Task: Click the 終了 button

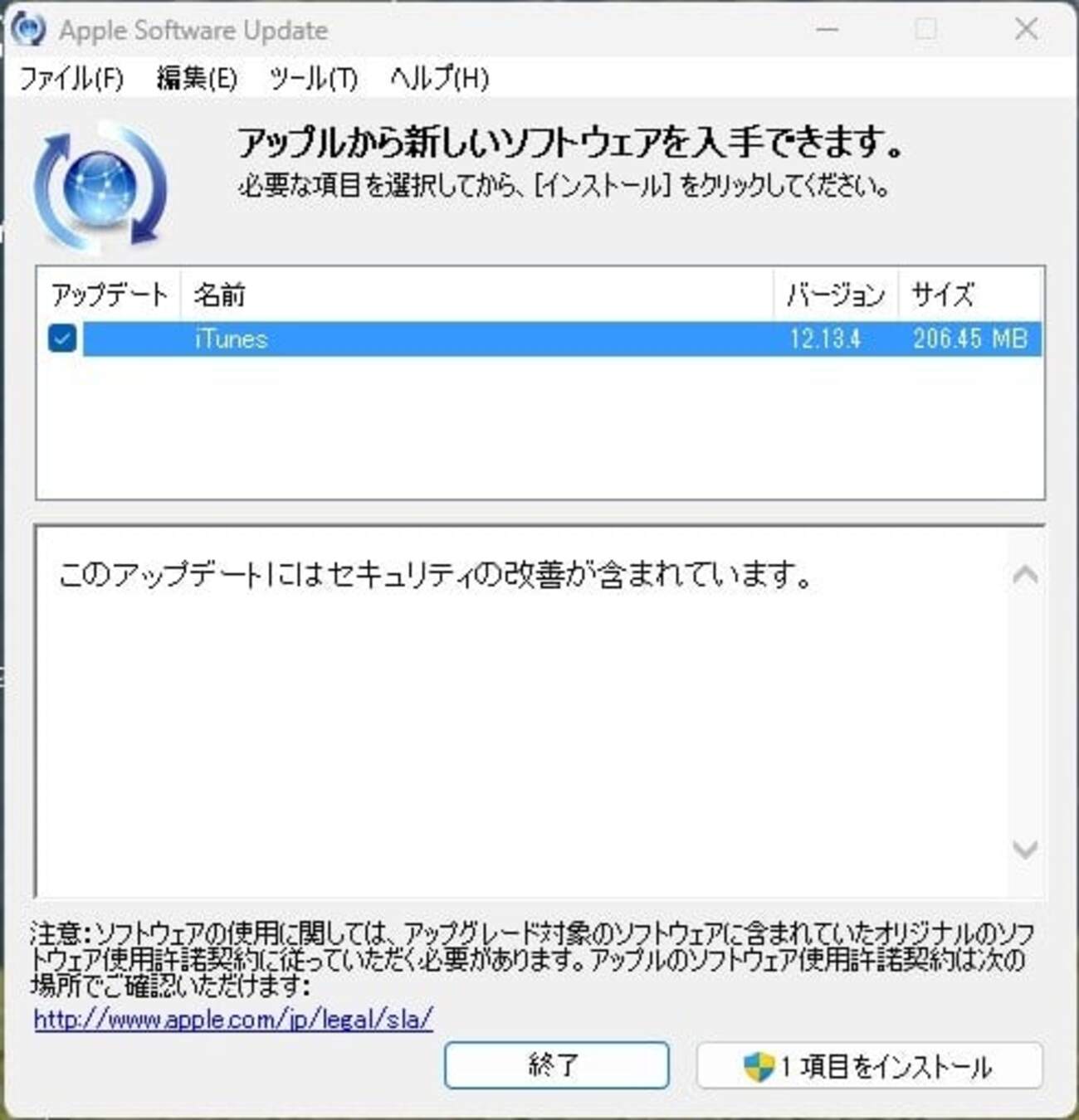Action: [556, 1065]
